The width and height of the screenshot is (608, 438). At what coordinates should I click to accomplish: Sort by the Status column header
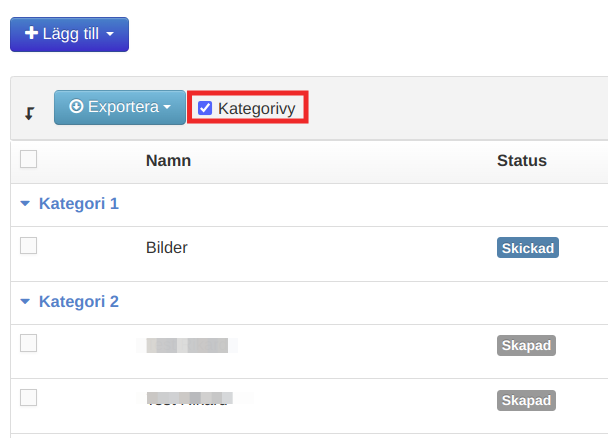[x=522, y=160]
